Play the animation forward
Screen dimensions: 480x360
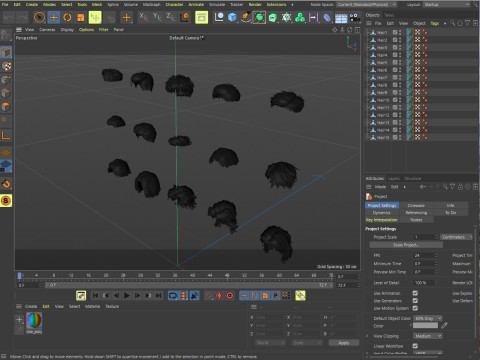tap(127, 296)
